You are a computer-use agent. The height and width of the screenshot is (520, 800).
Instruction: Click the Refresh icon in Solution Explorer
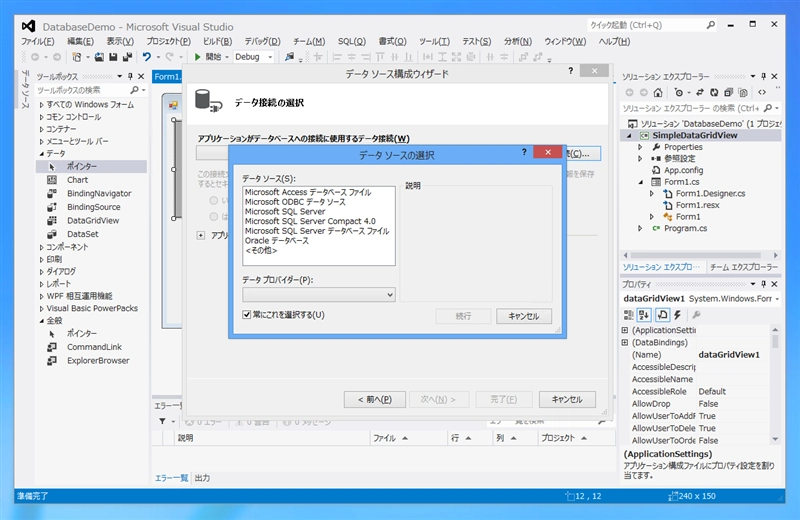pyautogui.click(x=714, y=92)
